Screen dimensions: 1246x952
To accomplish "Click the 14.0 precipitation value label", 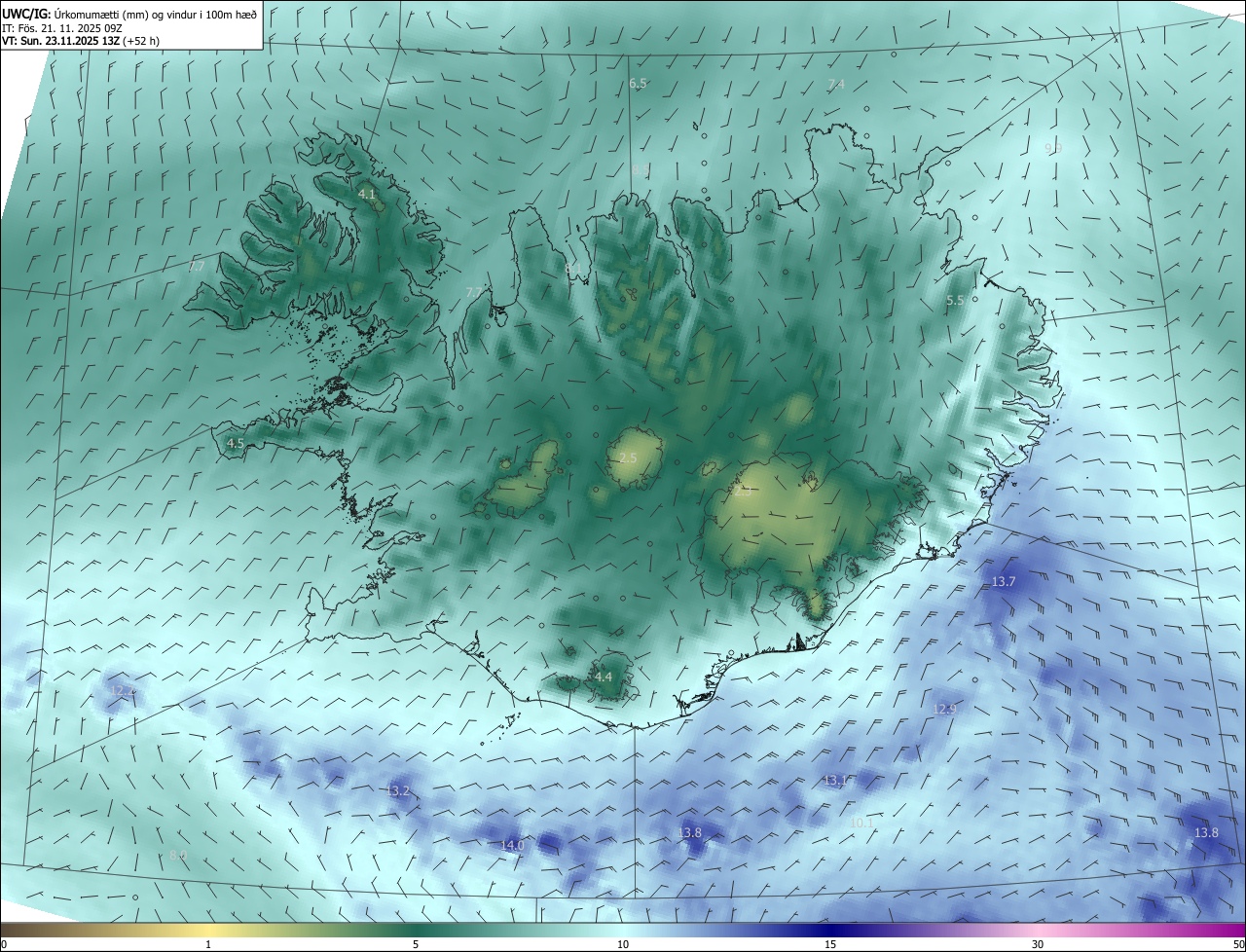I will point(512,846).
